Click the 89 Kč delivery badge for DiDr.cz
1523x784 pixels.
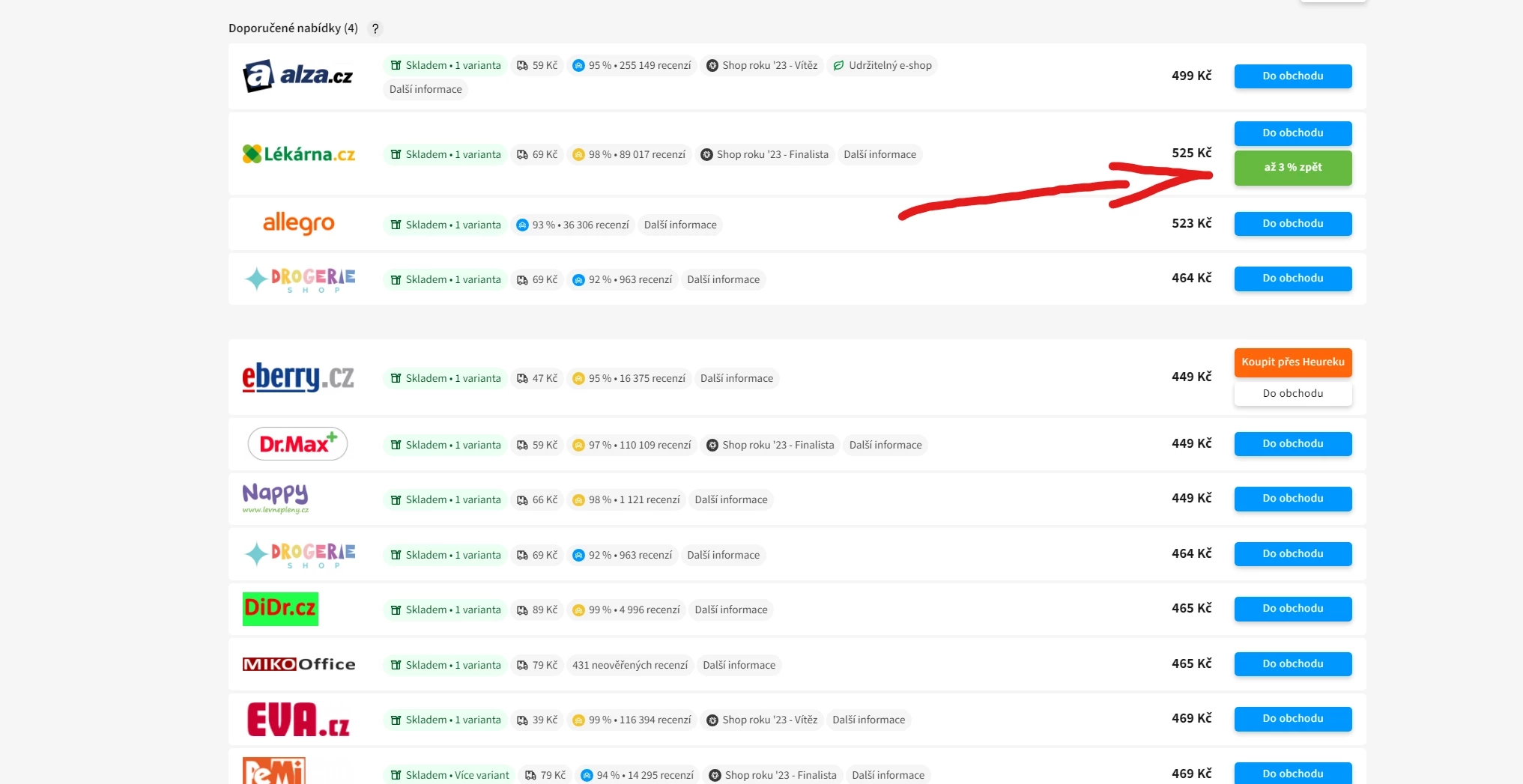click(x=537, y=610)
